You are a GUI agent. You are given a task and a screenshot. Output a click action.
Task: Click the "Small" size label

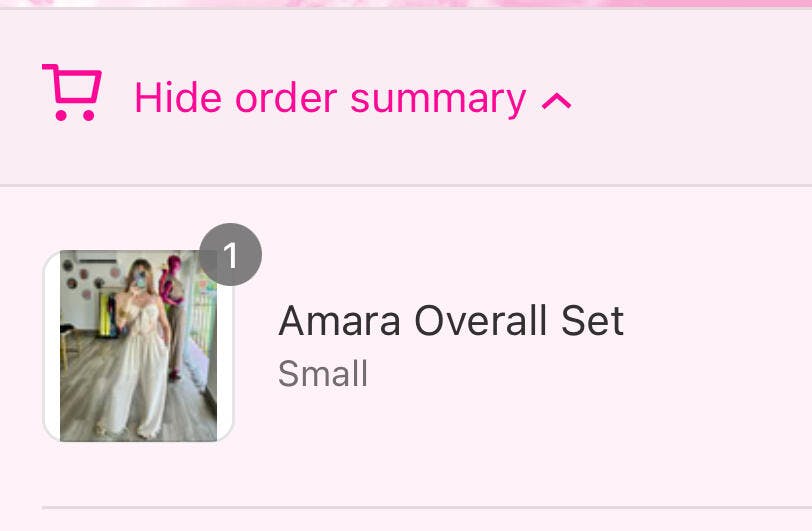point(323,374)
